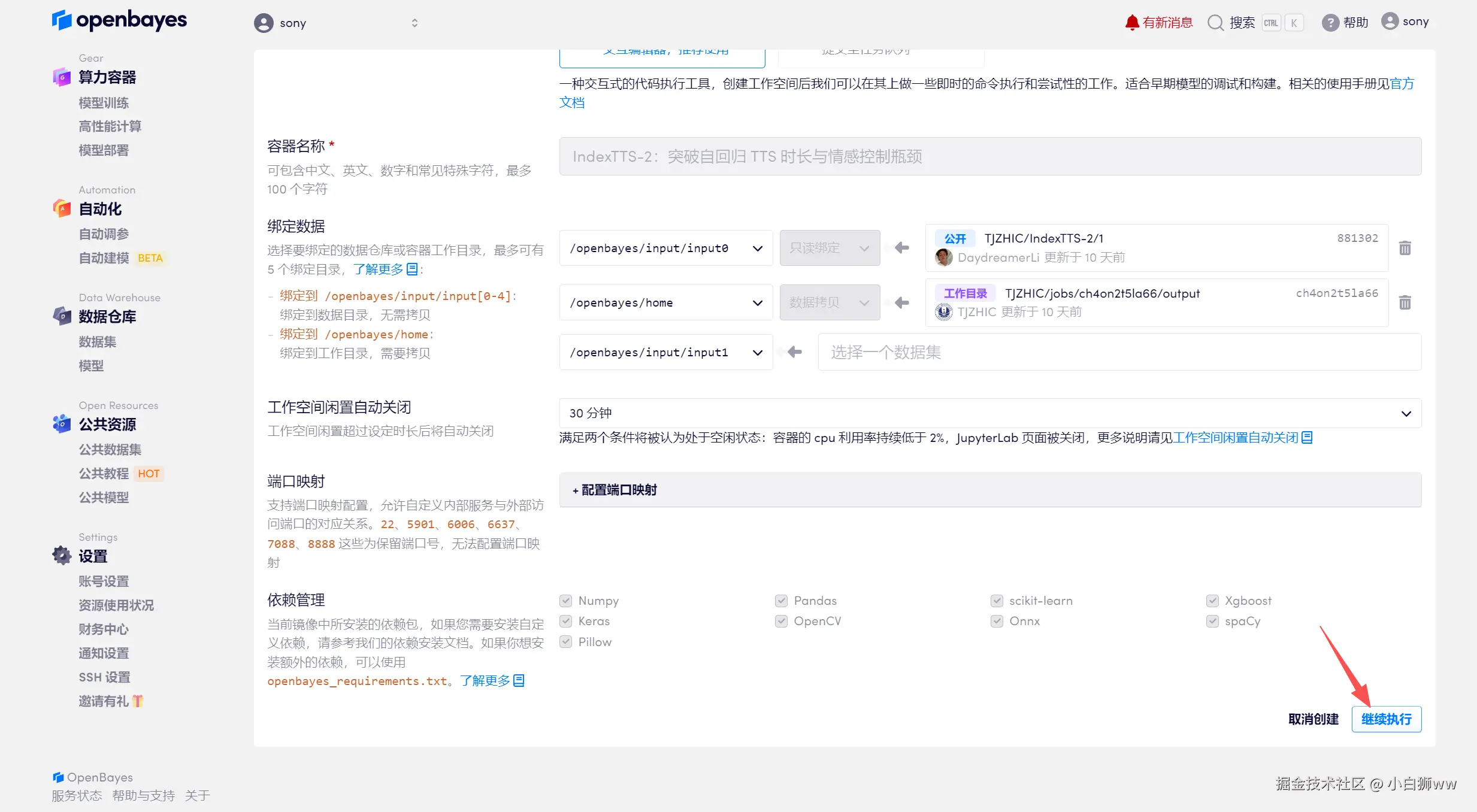
Task: Toggle the OpenCV dependency checkbox
Action: pos(781,621)
